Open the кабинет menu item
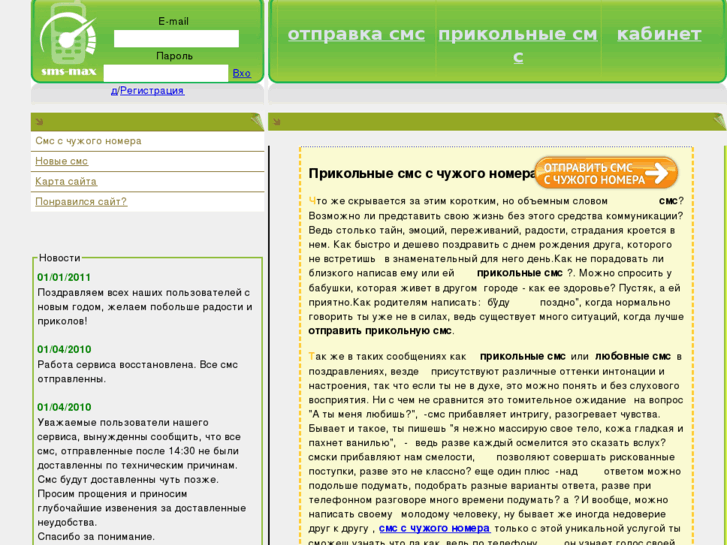 659,34
